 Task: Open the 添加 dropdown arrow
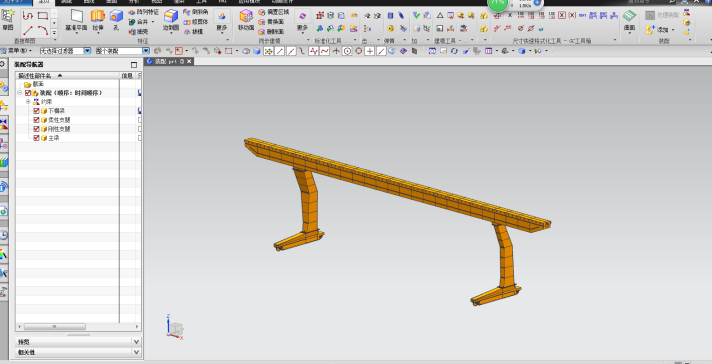[x=672, y=30]
